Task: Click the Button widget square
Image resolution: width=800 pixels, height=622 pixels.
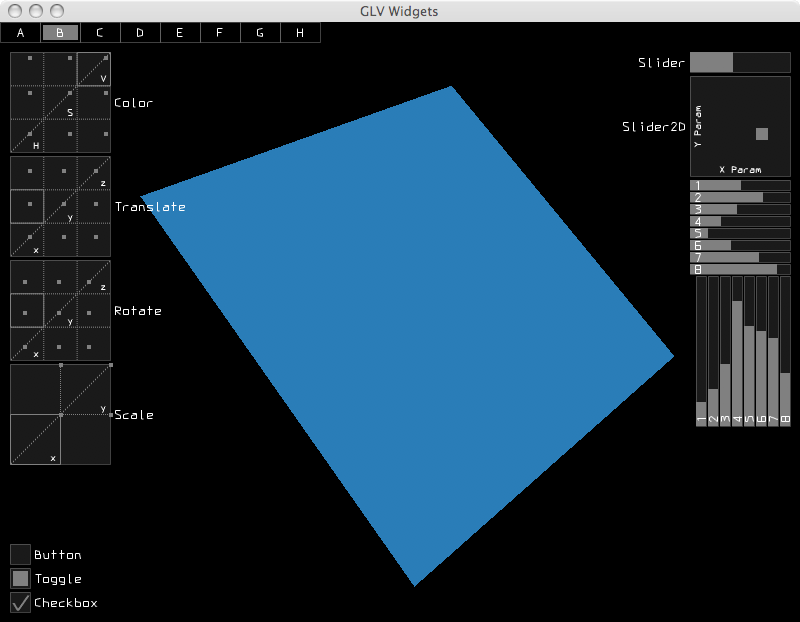Action: (x=20, y=554)
